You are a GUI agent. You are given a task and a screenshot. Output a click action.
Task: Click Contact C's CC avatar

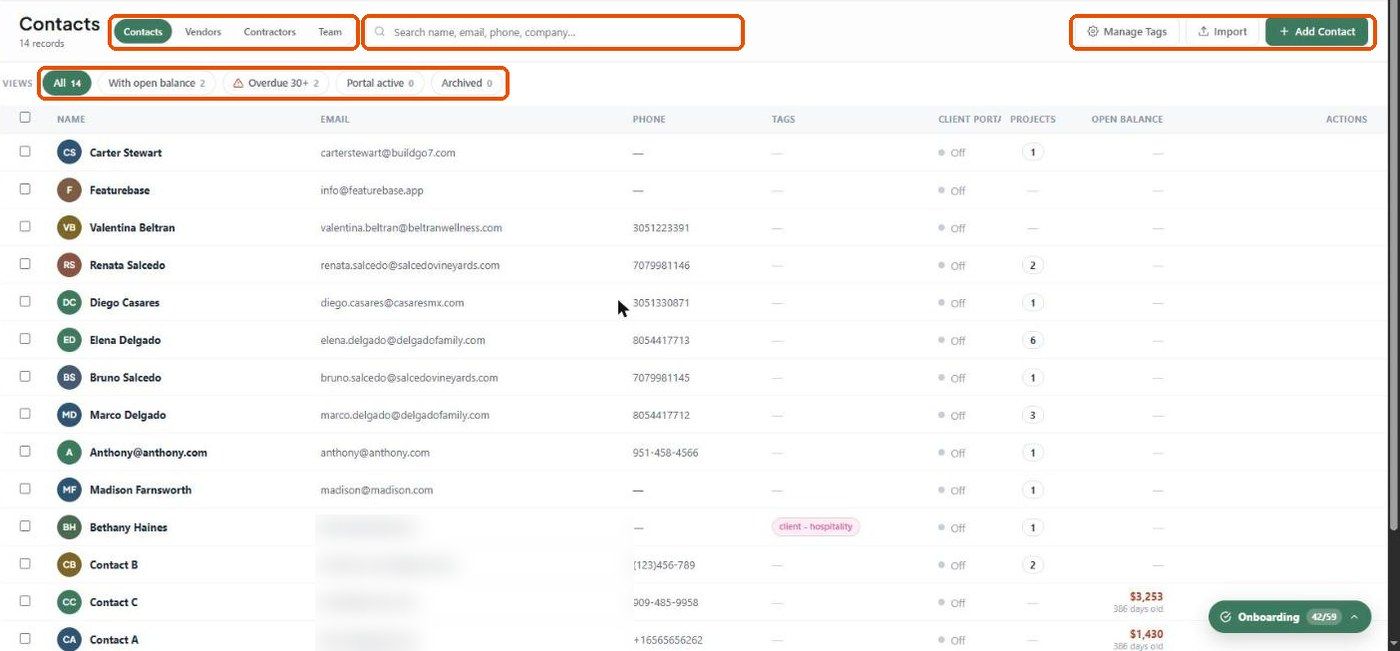[69, 602]
